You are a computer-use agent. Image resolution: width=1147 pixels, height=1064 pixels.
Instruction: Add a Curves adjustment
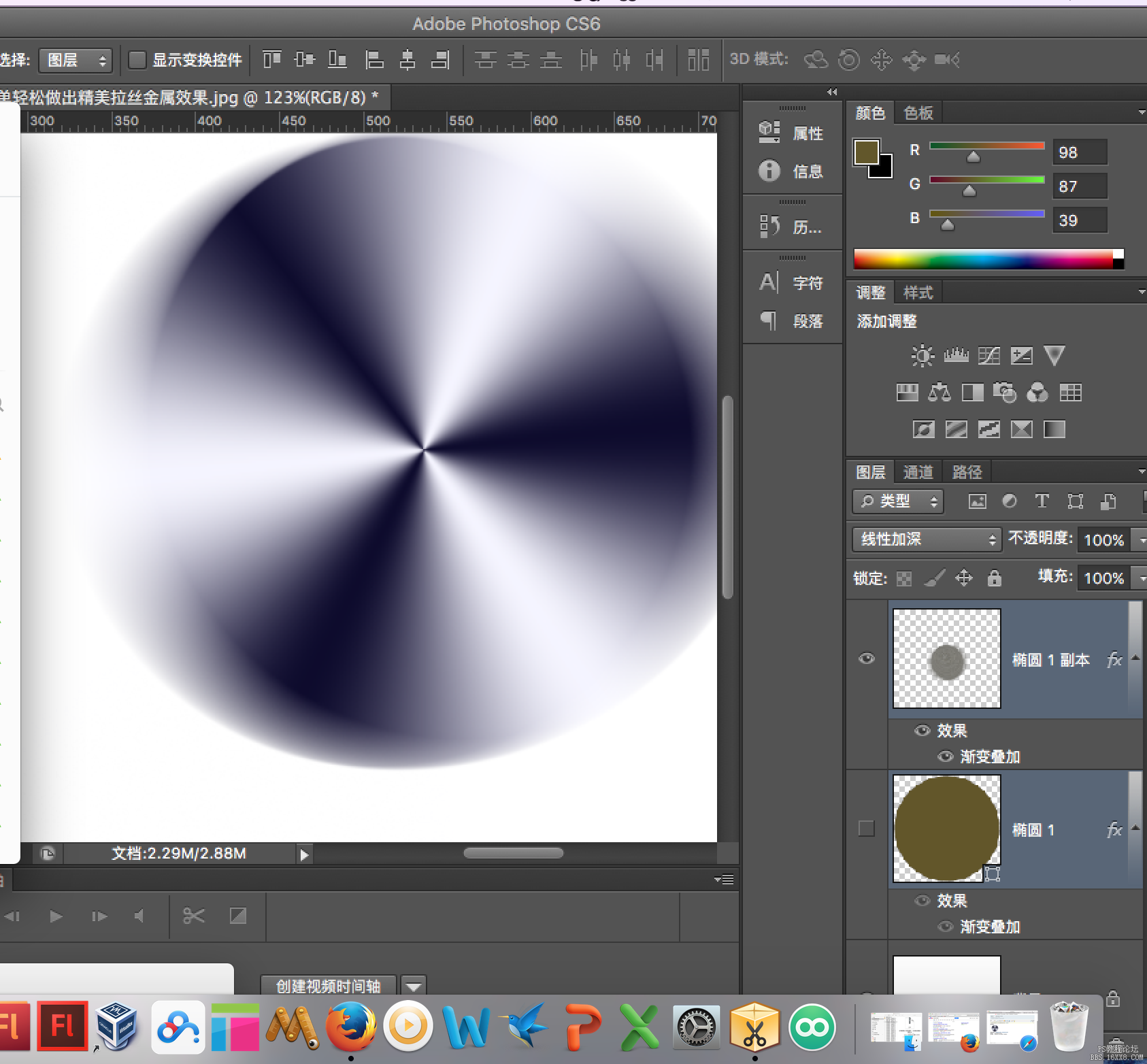pos(988,355)
